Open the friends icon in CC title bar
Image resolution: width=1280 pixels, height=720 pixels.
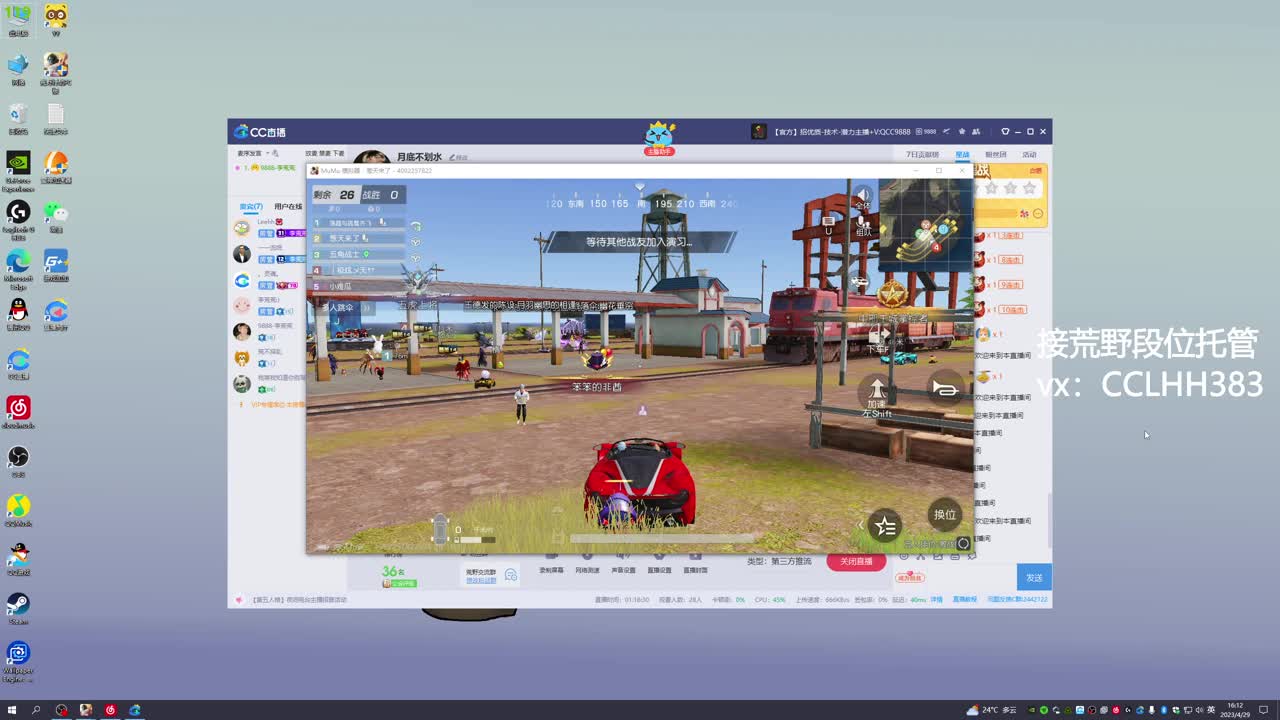(974, 131)
